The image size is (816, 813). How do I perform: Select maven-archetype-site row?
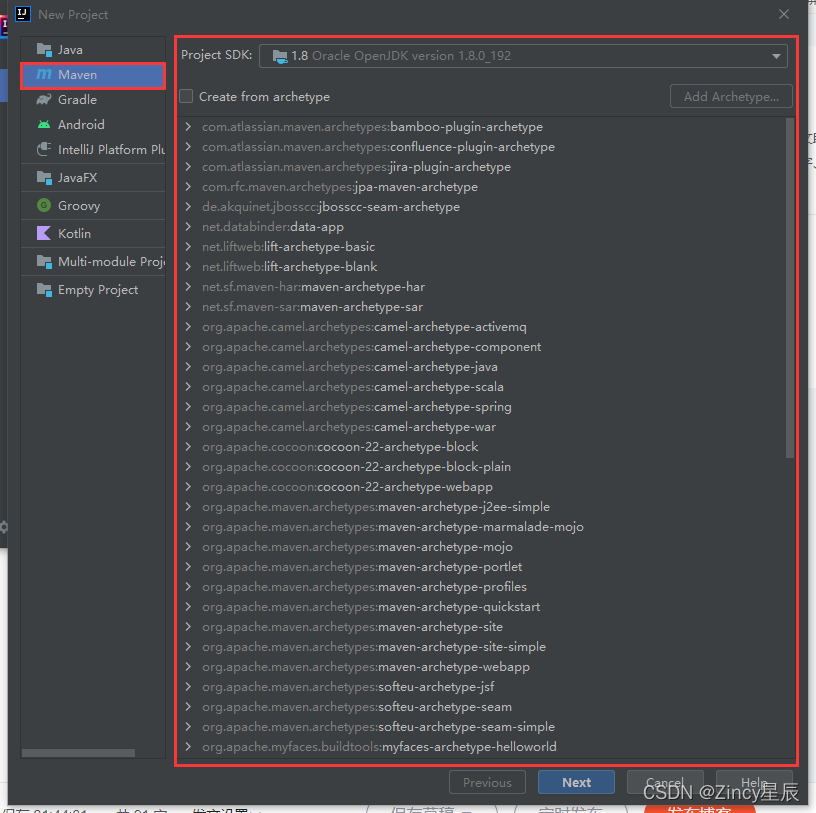tap(482, 627)
